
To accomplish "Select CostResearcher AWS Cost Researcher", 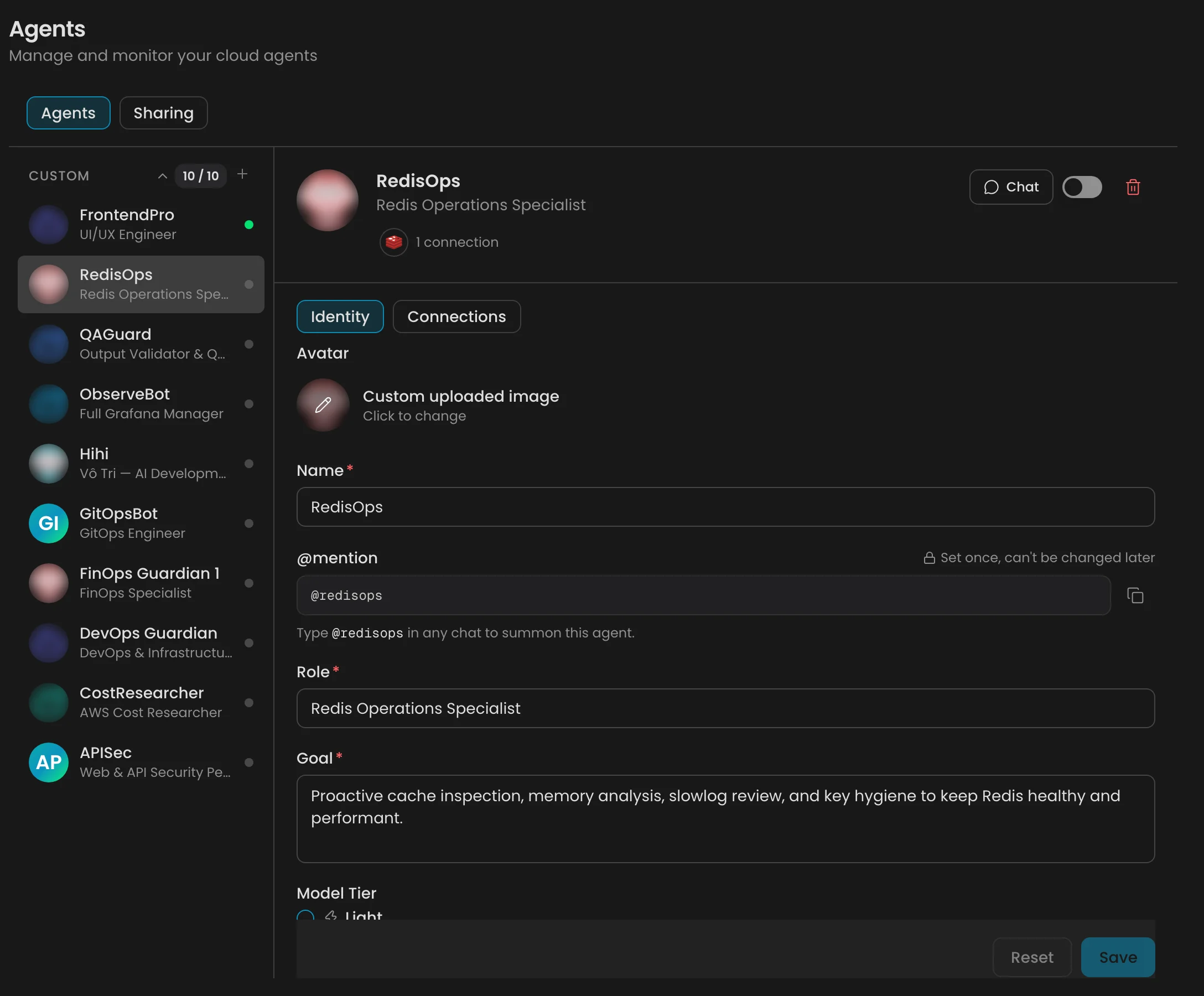I will 141,702.
